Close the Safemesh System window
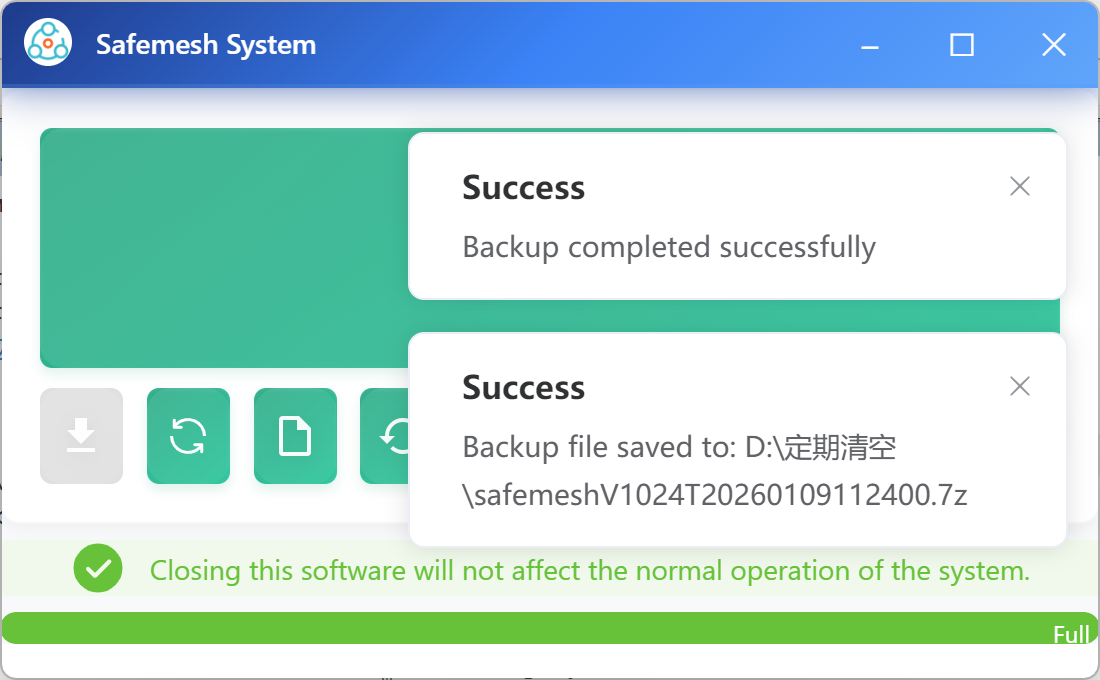 1053,45
